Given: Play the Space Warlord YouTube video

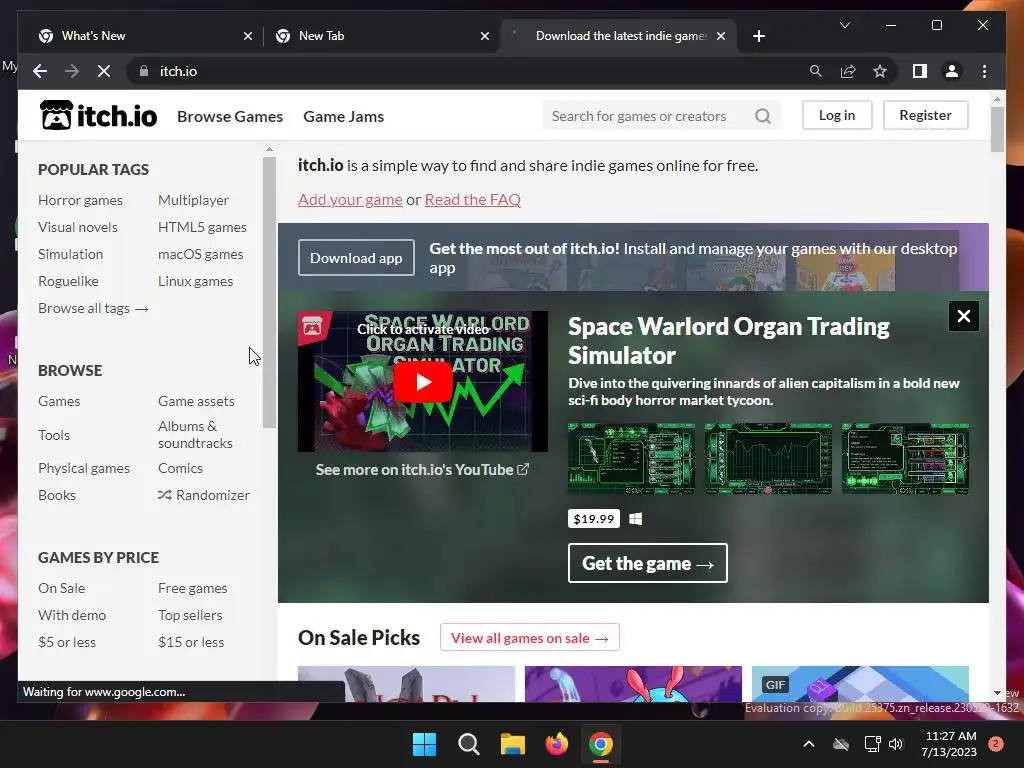Looking at the screenshot, I should point(423,382).
